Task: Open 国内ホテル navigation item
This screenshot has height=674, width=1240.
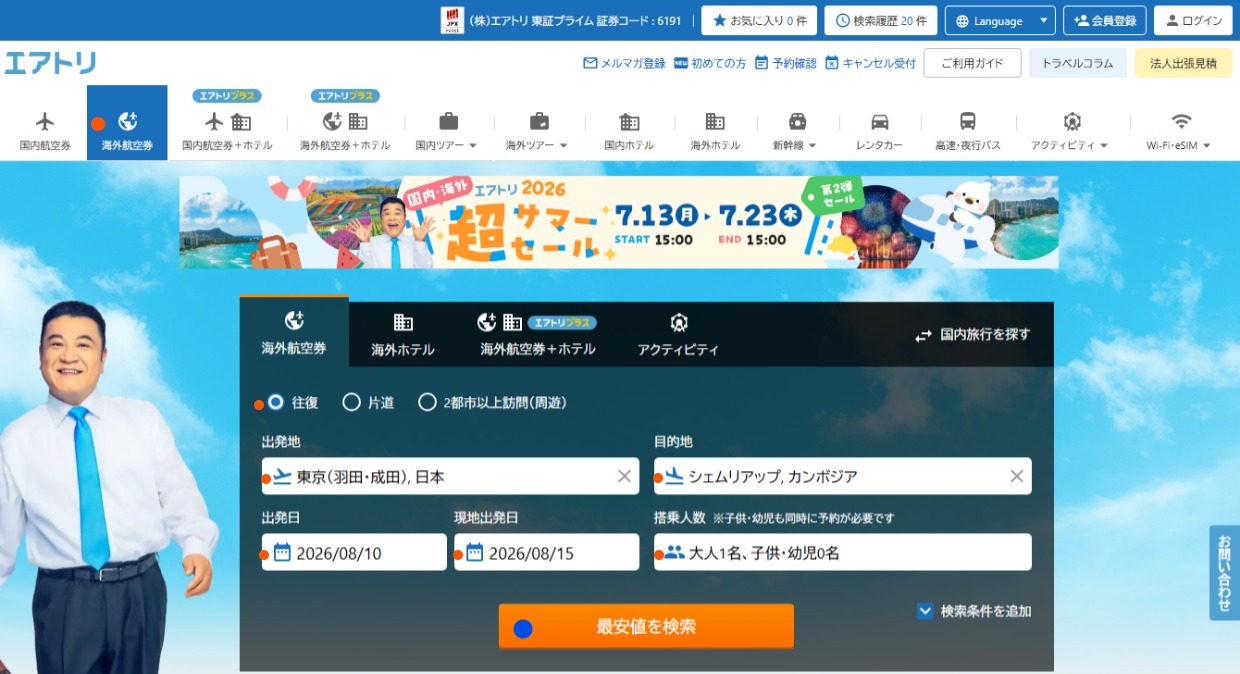Action: [x=629, y=132]
